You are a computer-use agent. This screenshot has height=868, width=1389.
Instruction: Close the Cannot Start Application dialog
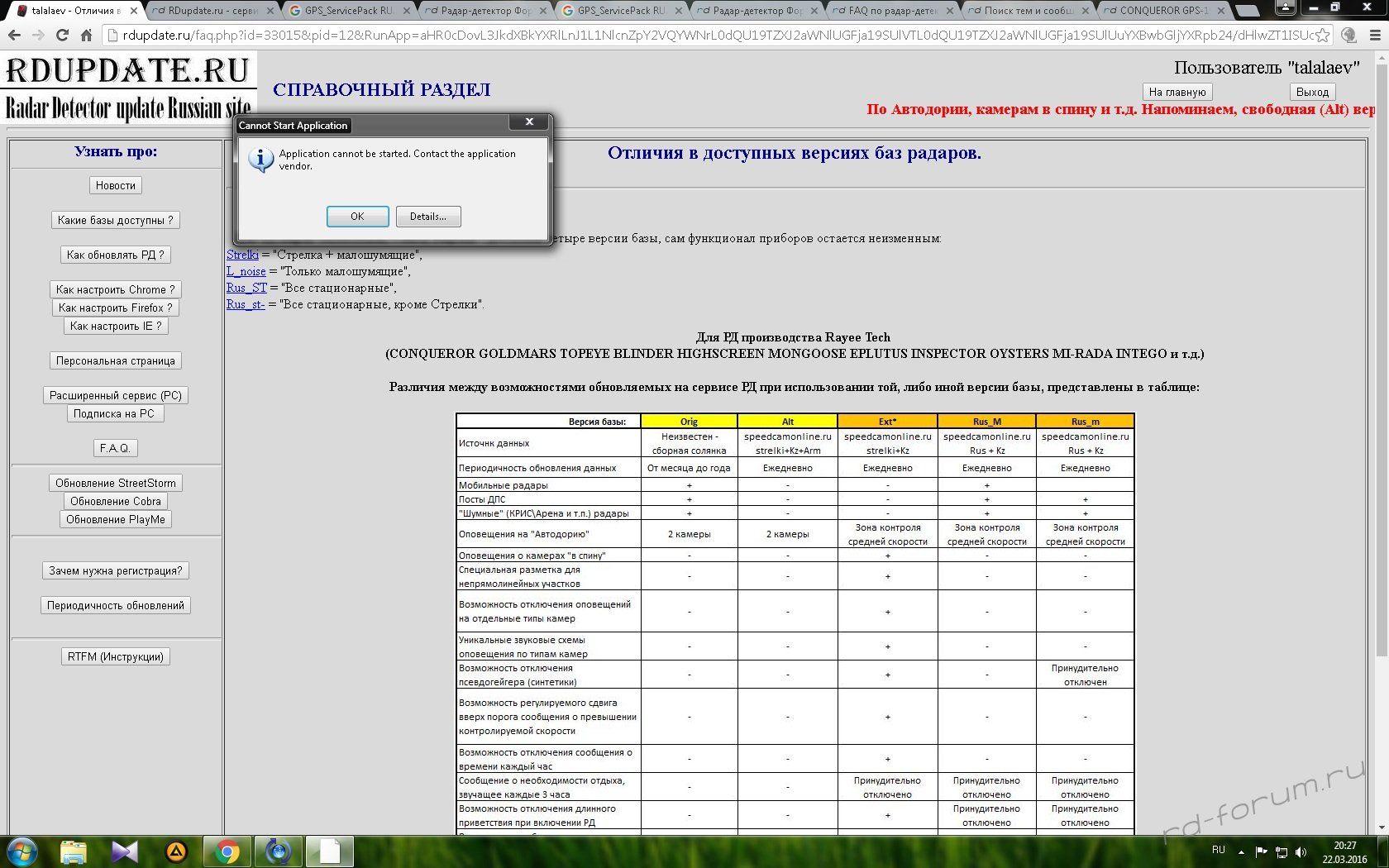529,122
